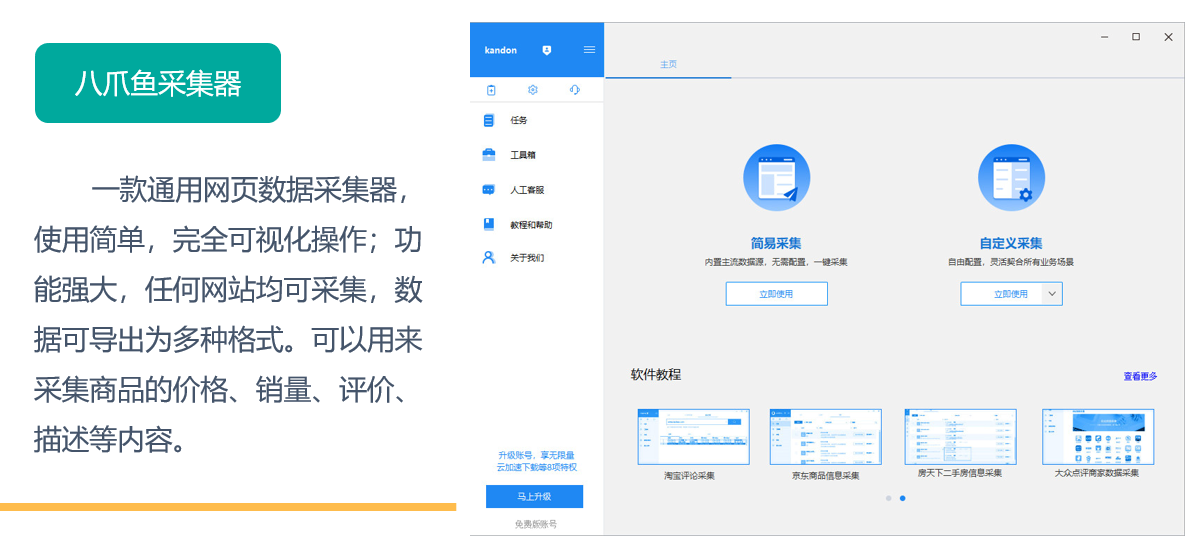This screenshot has width=1190, height=544.
Task: Close the Octoparse window
Action: point(1168,36)
